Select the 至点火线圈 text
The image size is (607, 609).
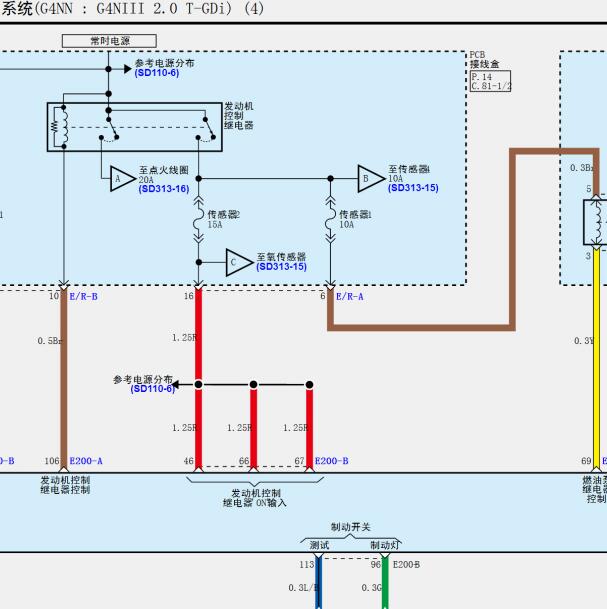(x=163, y=170)
